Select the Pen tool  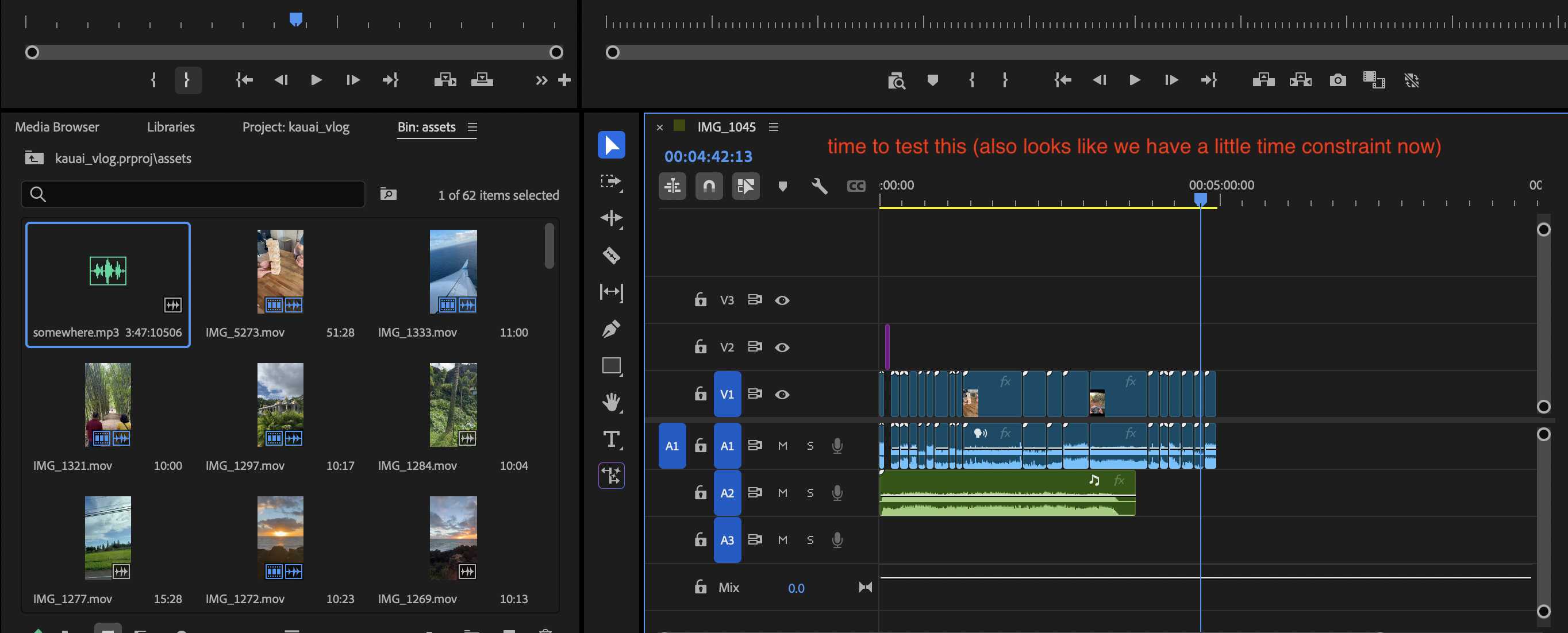pyautogui.click(x=611, y=329)
